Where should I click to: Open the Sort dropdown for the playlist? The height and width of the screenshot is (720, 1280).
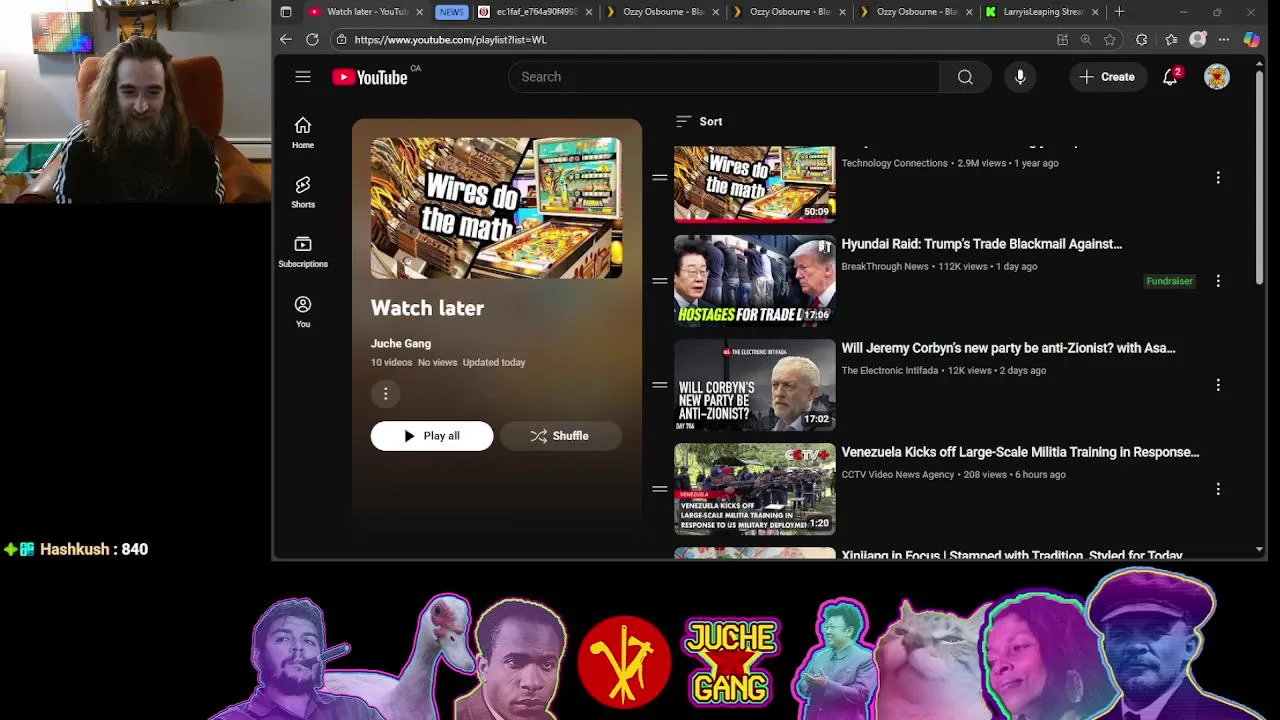tap(699, 121)
